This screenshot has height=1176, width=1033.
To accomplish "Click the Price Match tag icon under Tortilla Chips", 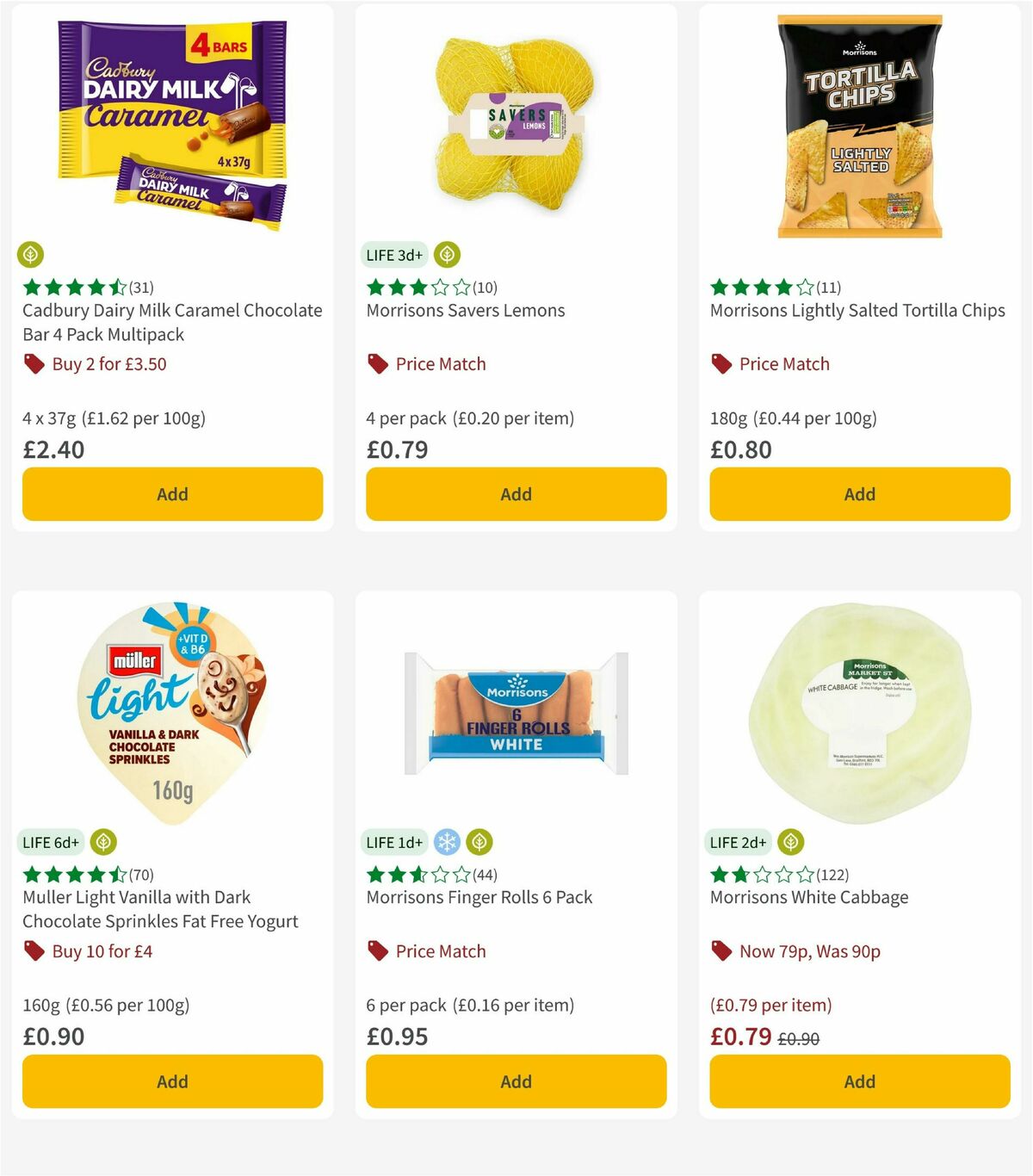I will point(721,364).
